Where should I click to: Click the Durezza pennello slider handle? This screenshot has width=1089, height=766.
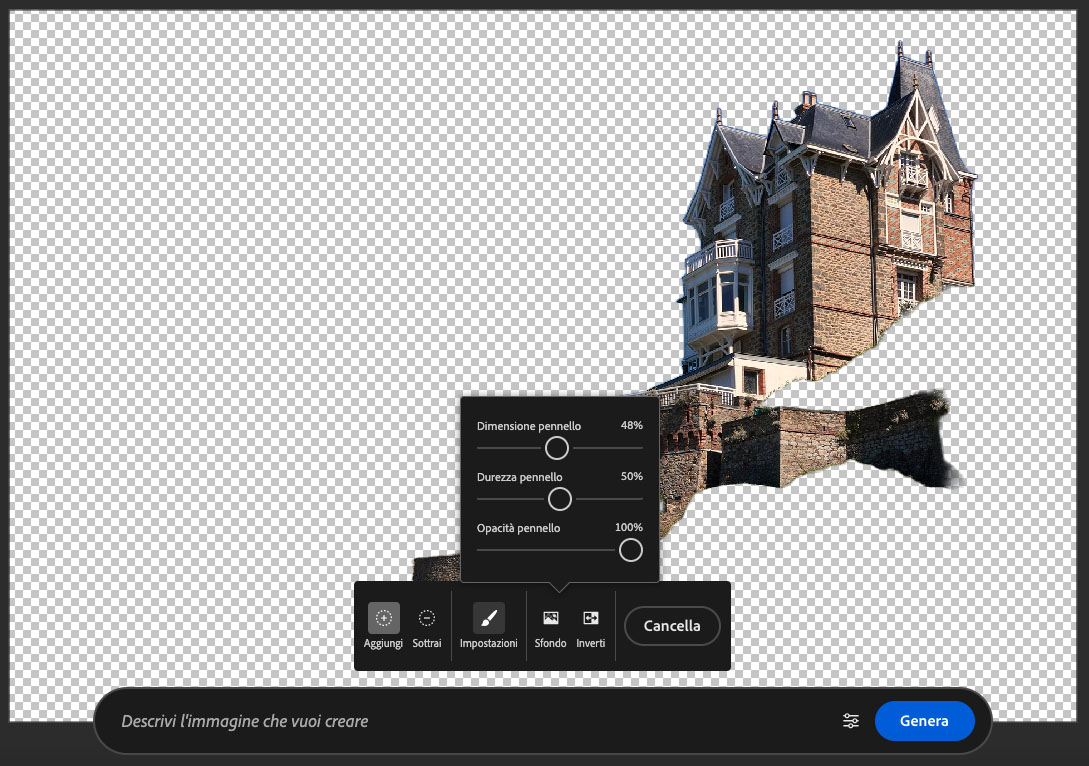pyautogui.click(x=560, y=499)
